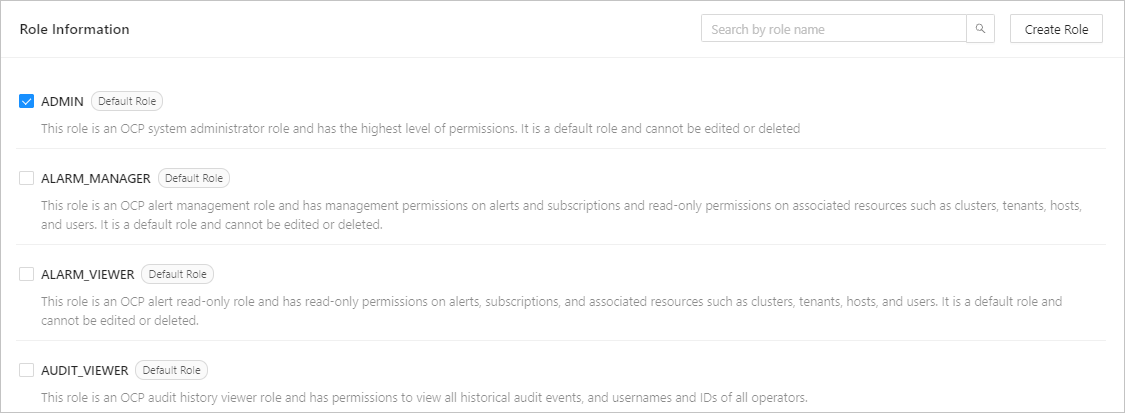Image resolution: width=1125 pixels, height=413 pixels.
Task: Click the Default Role badge next to AUDIT_VIEWER
Action: tap(171, 370)
